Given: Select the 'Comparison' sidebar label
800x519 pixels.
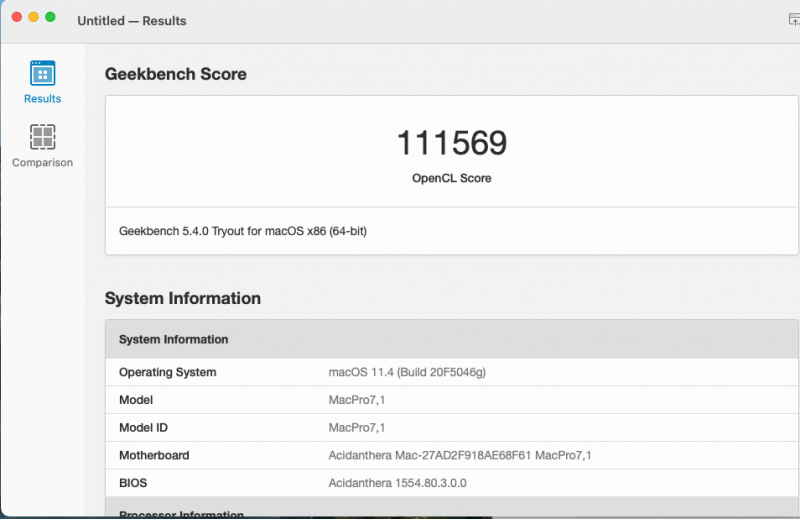Looking at the screenshot, I should coord(42,162).
